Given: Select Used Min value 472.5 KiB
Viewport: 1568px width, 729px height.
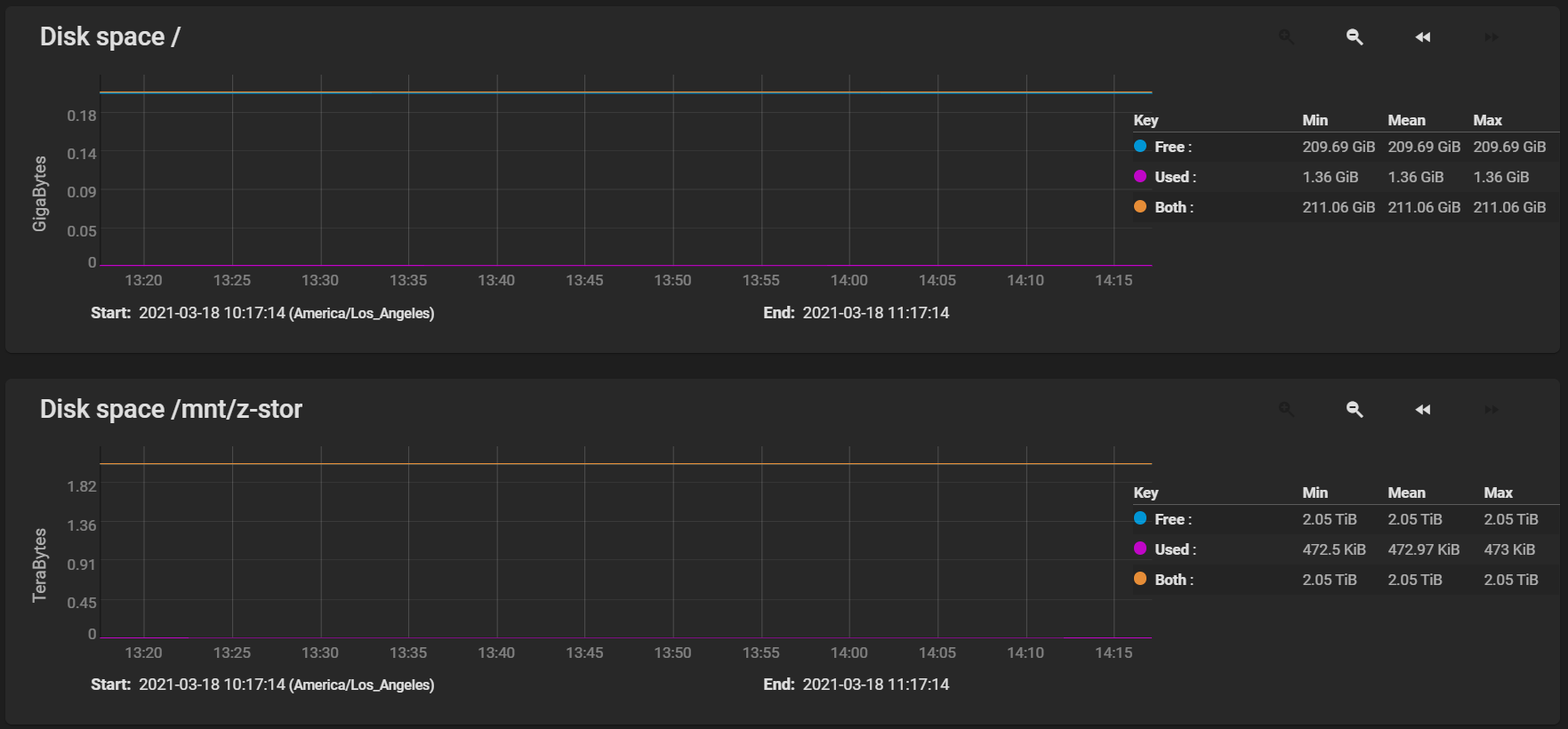Looking at the screenshot, I should pyautogui.click(x=1334, y=549).
